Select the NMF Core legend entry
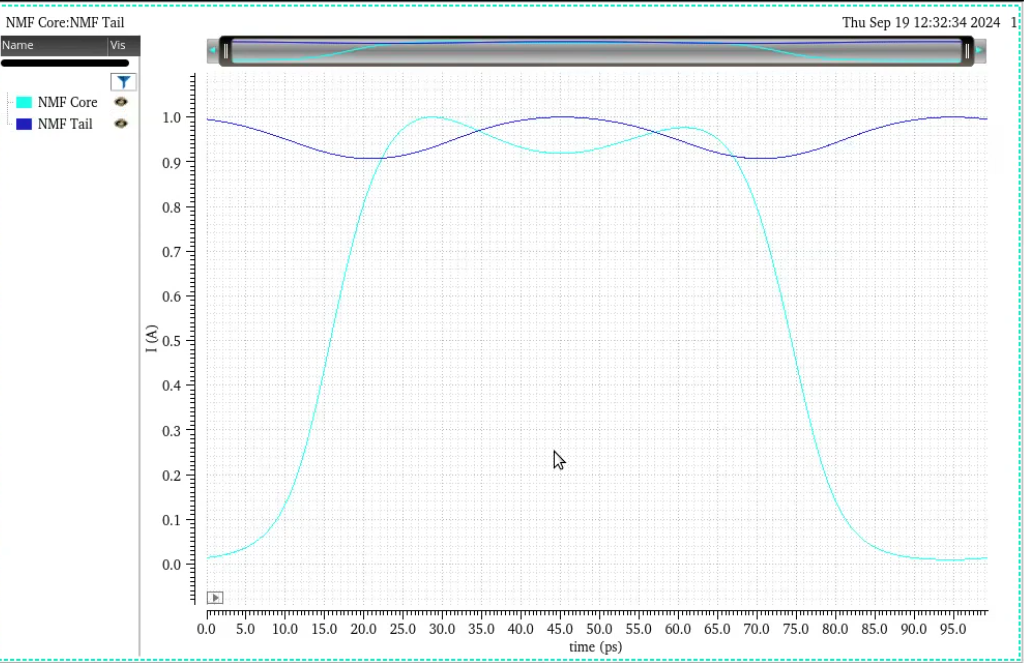 (x=67, y=102)
